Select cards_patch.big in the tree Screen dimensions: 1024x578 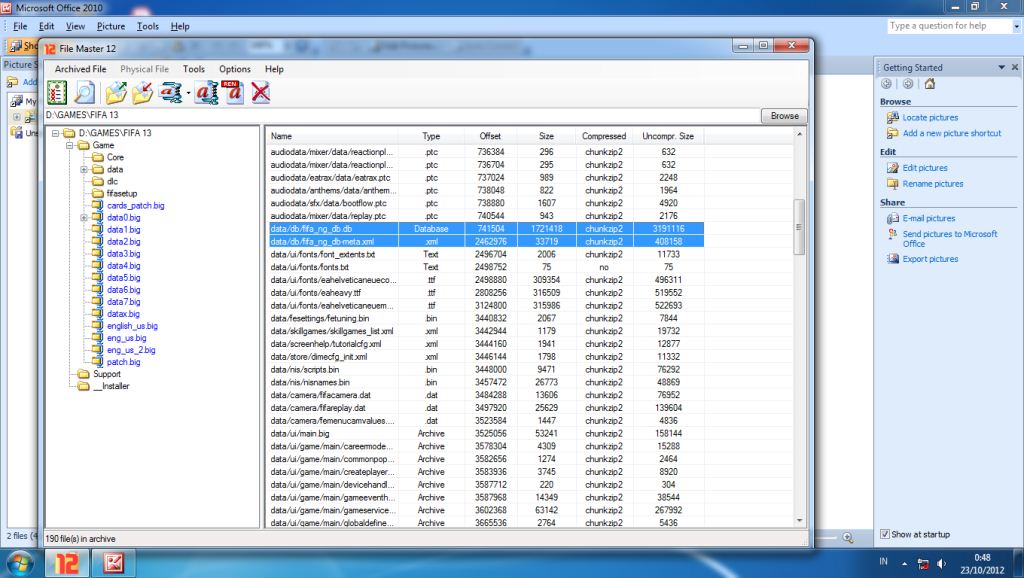(136, 206)
